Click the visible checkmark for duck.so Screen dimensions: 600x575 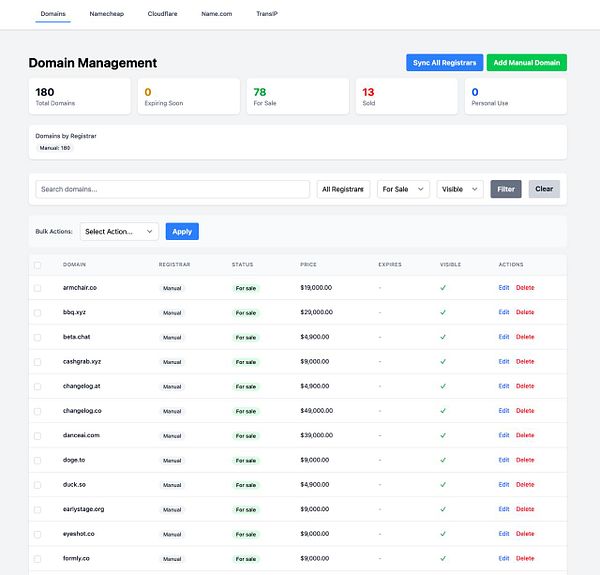pos(443,485)
